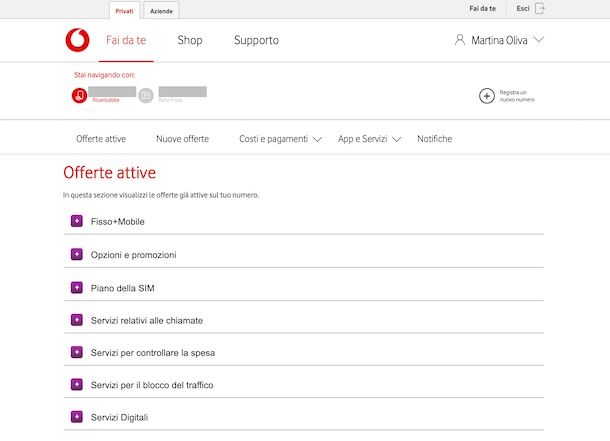Click the plus circle to register a new number
Image resolution: width=610 pixels, height=441 pixels.
pos(487,96)
